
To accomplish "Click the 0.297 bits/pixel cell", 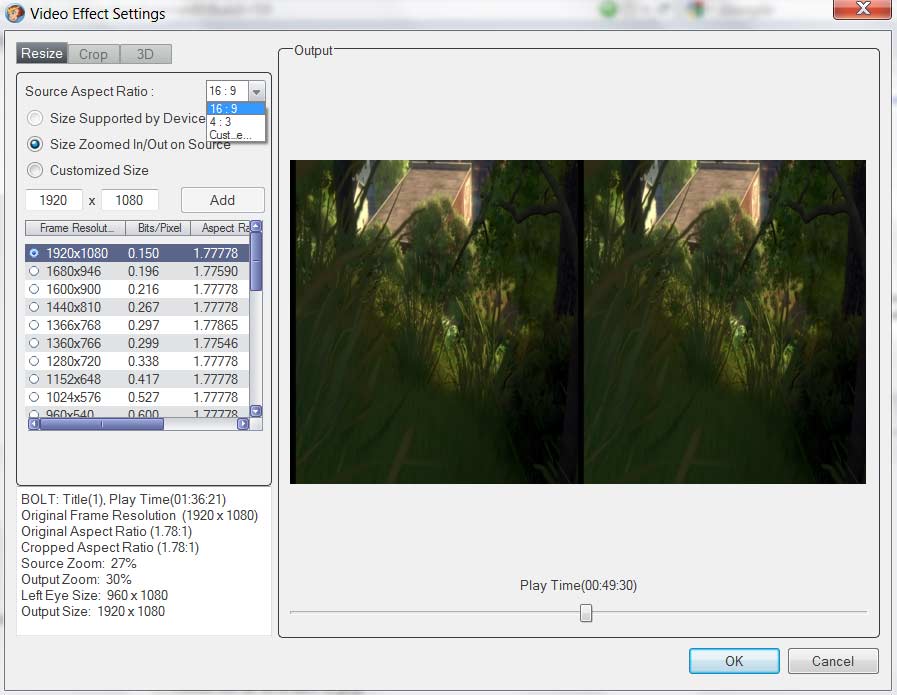I will [x=144, y=325].
